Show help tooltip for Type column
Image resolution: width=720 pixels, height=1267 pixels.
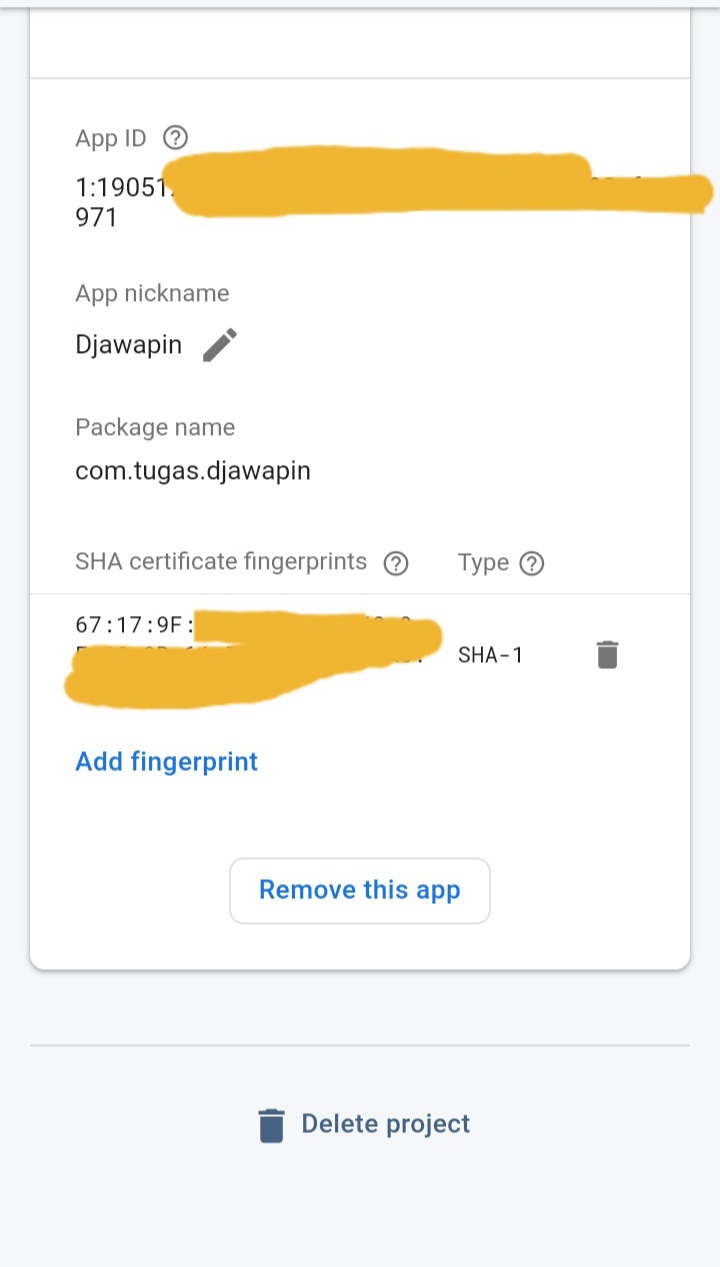(x=532, y=563)
